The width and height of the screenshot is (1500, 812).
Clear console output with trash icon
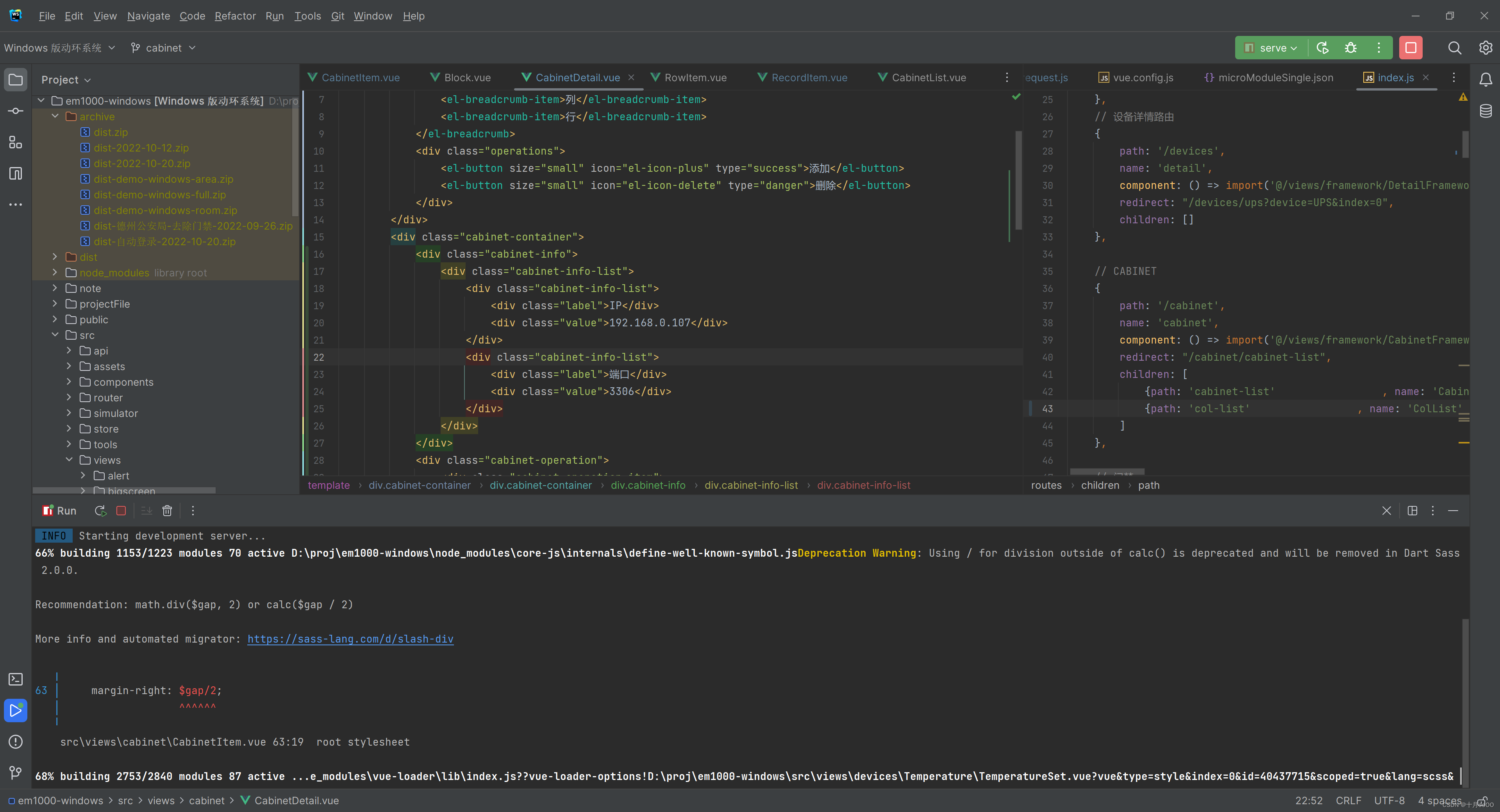[167, 511]
